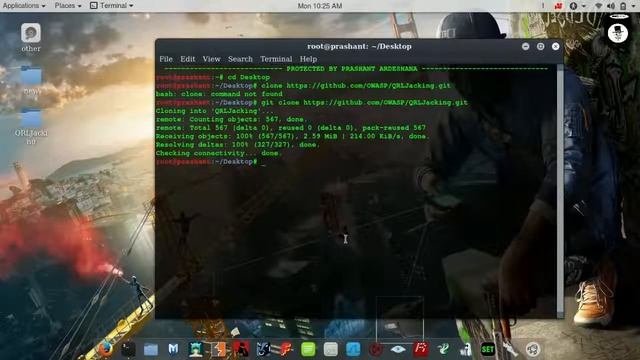Screen dimensions: 640x360
Task: Click 'PROTECTED BY PRASHANT ARDESHANA' banner text
Action: click(352, 69)
